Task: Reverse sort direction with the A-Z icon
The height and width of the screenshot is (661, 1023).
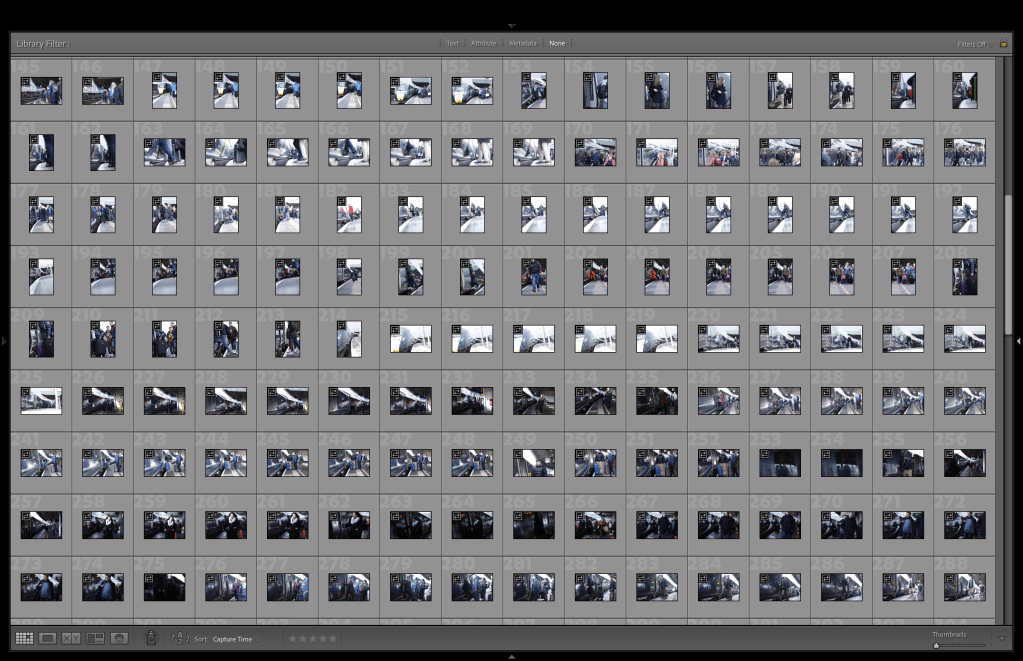Action: [x=180, y=638]
